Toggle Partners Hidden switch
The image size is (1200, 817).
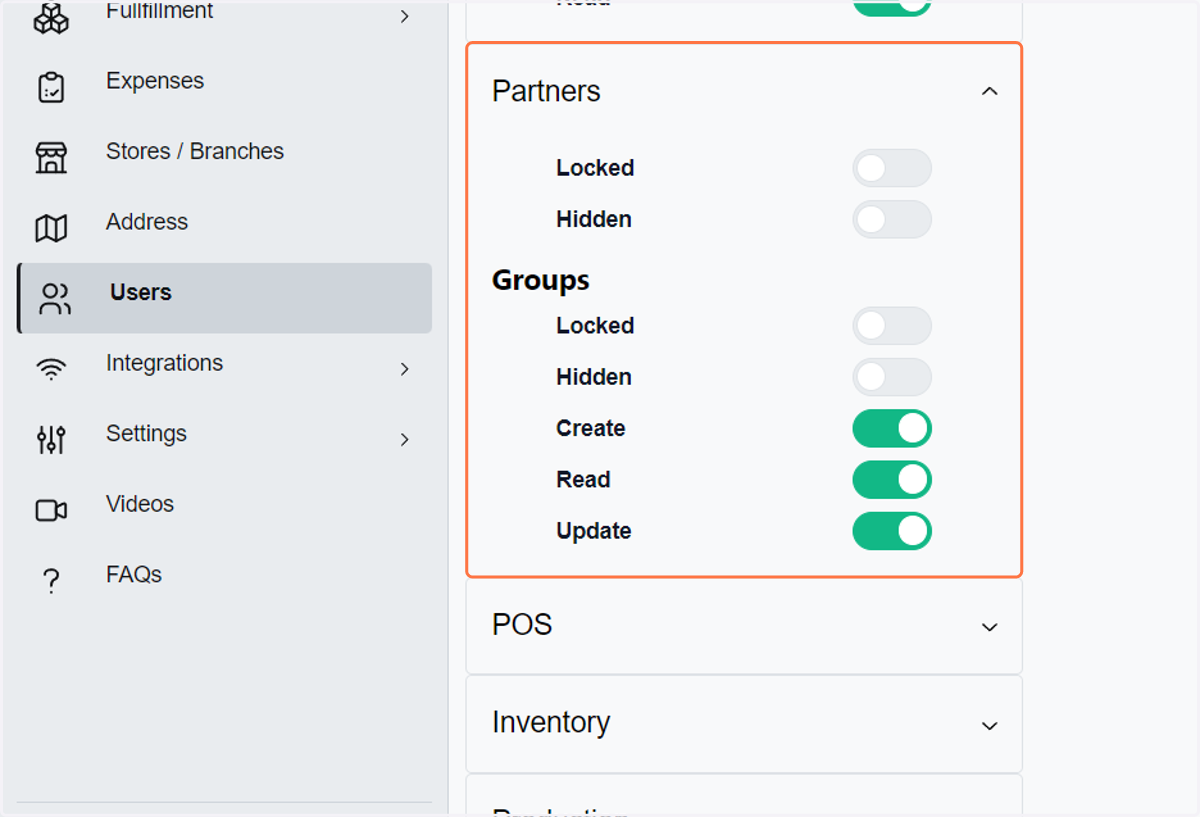[892, 219]
